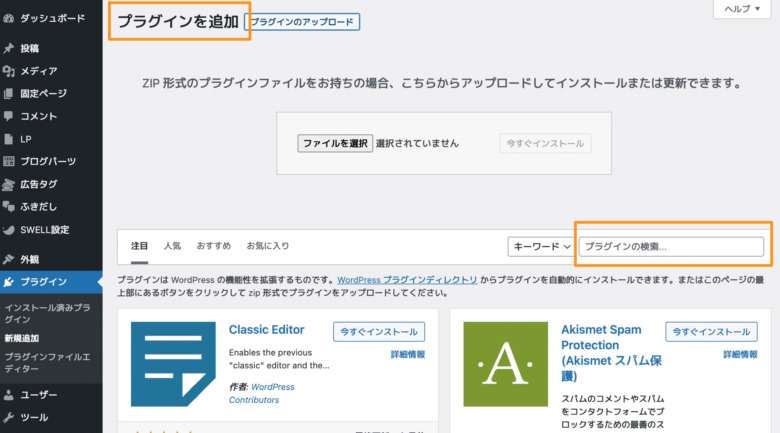Open 詳細情報 for Classic Editor

(407, 354)
